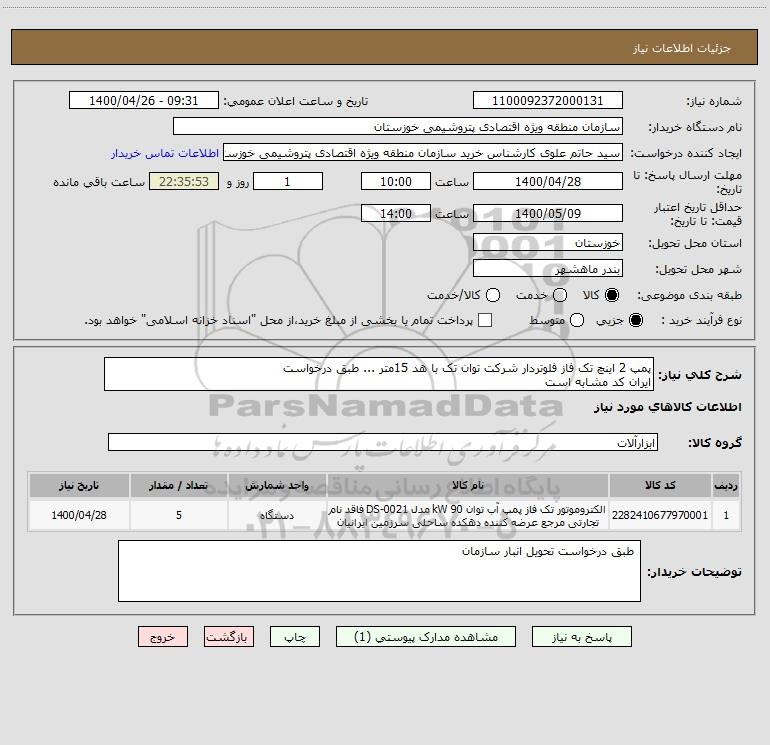The image size is (770, 745).
Task: Click the ردیف column header
Action: tap(726, 485)
